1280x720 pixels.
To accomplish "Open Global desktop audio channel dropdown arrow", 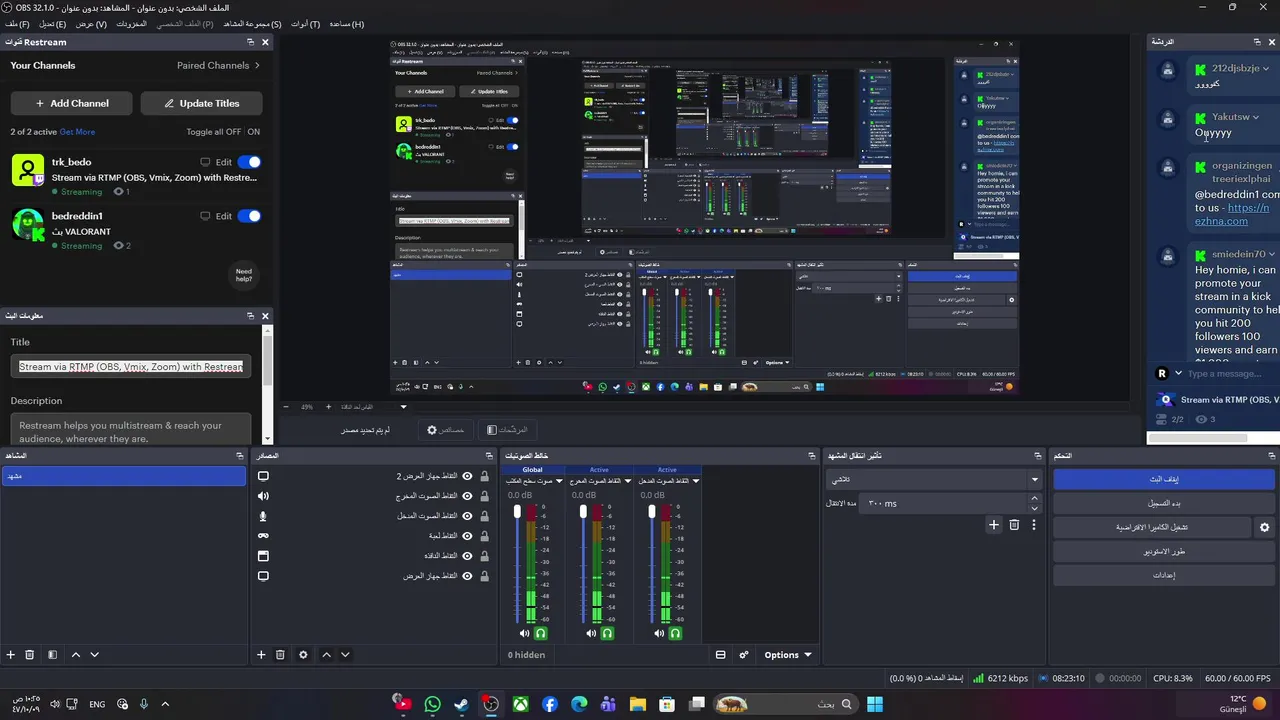I will (x=560, y=481).
